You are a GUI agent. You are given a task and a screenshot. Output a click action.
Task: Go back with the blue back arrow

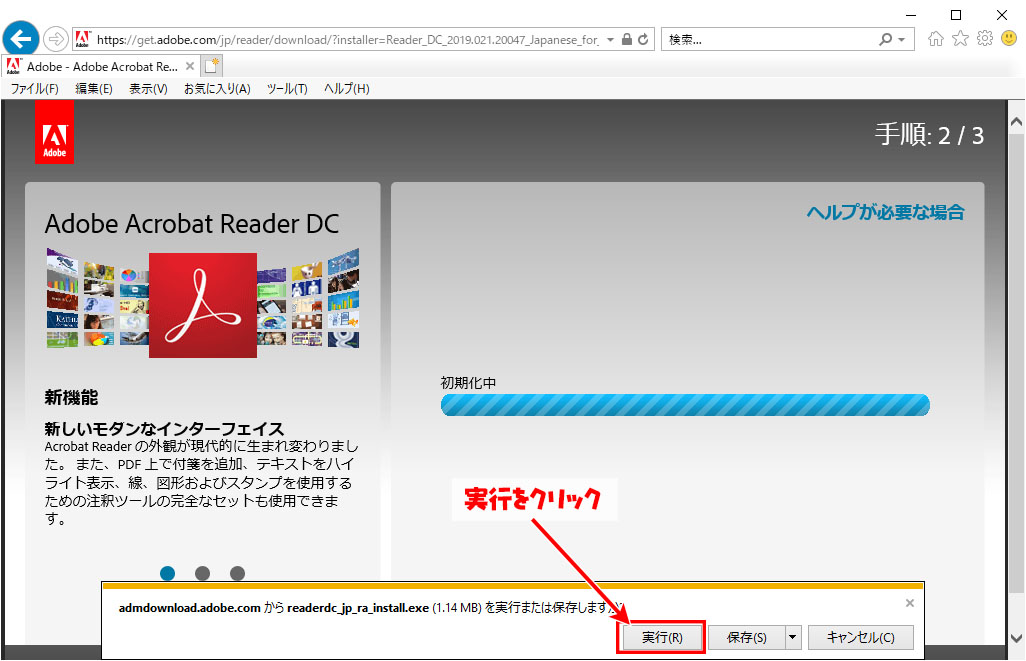point(21,39)
